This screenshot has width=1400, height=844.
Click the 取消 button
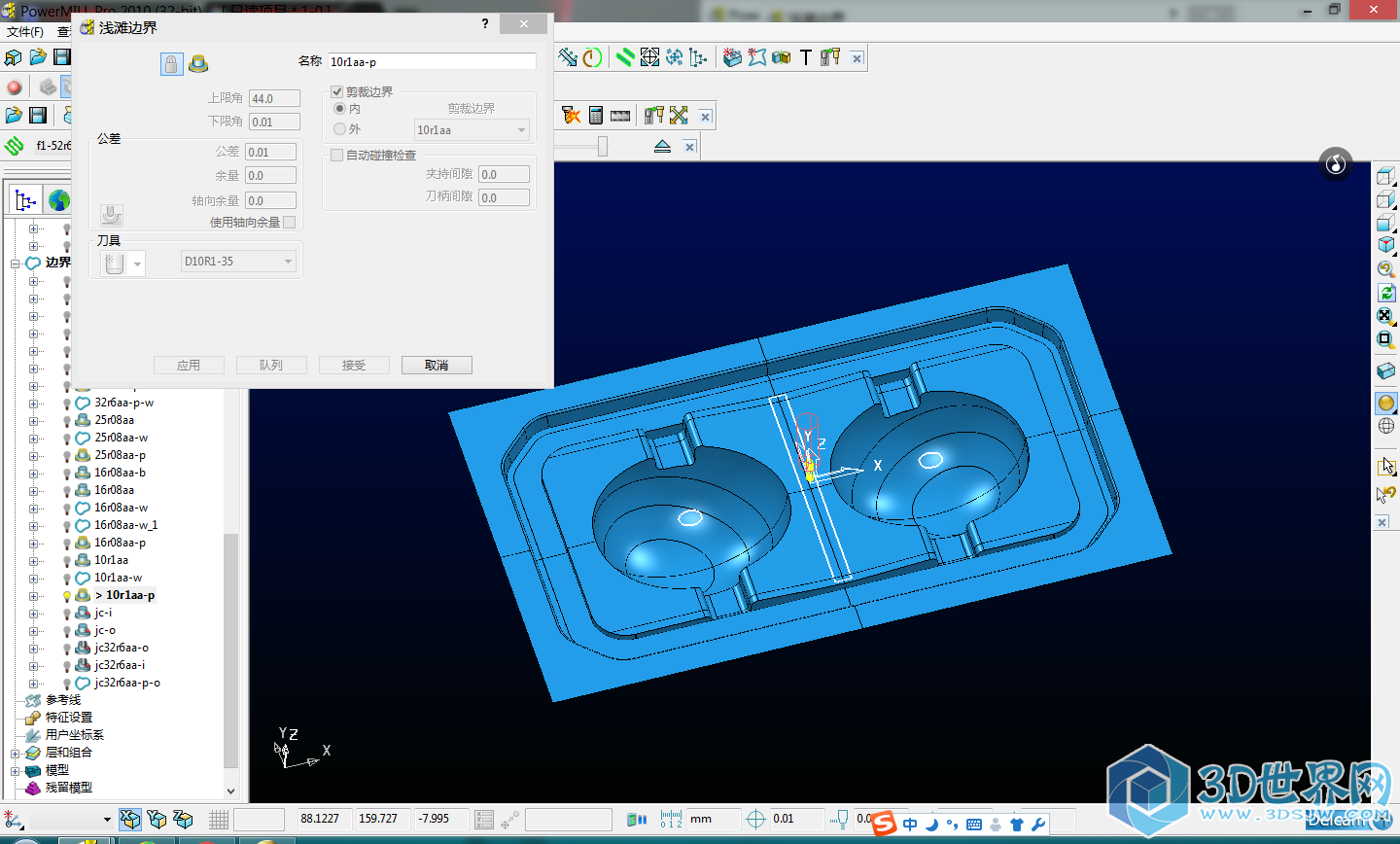click(437, 365)
